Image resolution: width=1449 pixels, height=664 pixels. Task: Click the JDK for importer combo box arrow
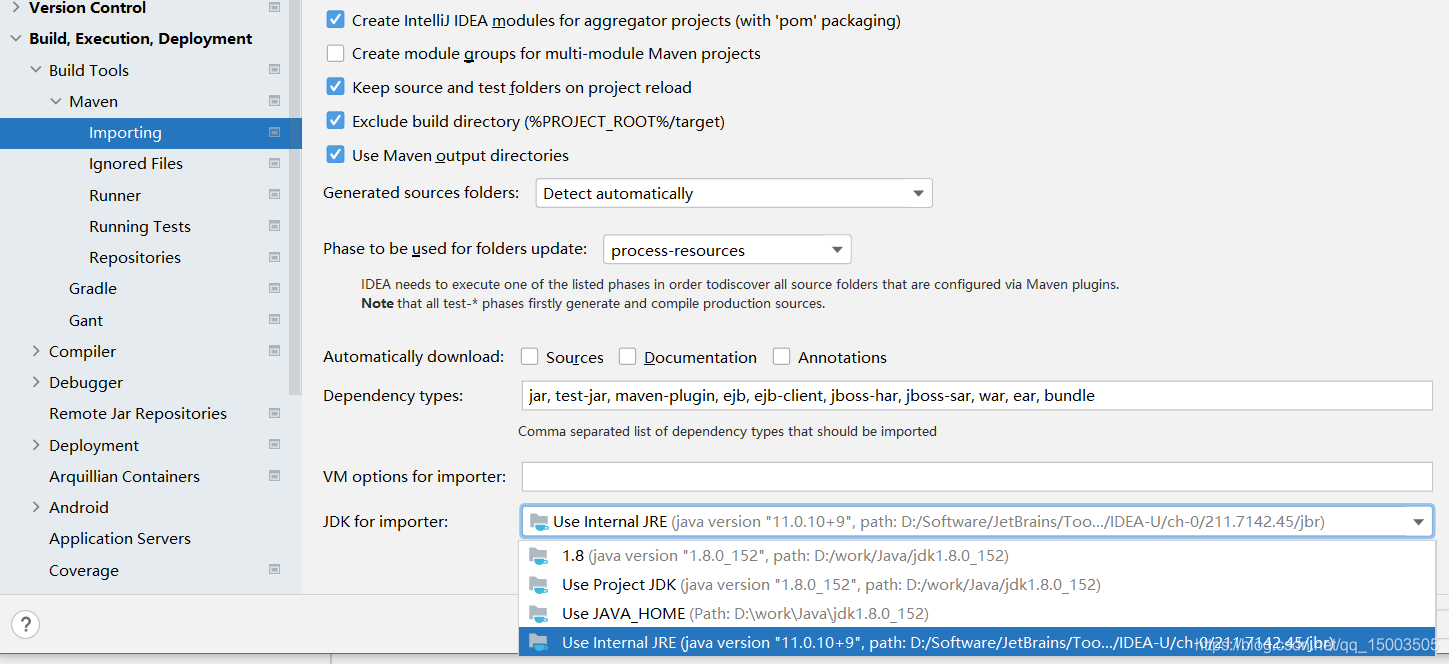(x=1418, y=521)
